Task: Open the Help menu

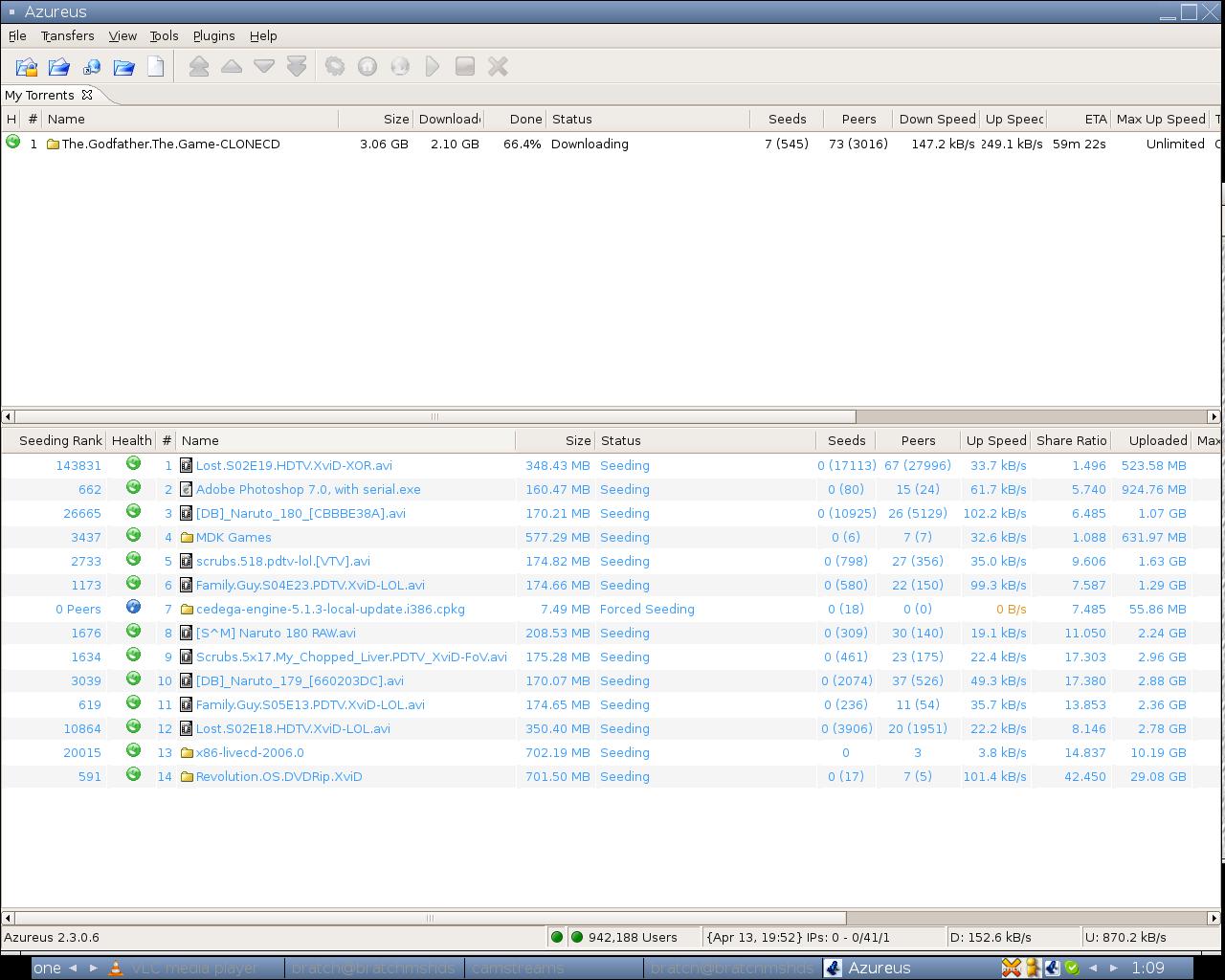Action: (263, 35)
